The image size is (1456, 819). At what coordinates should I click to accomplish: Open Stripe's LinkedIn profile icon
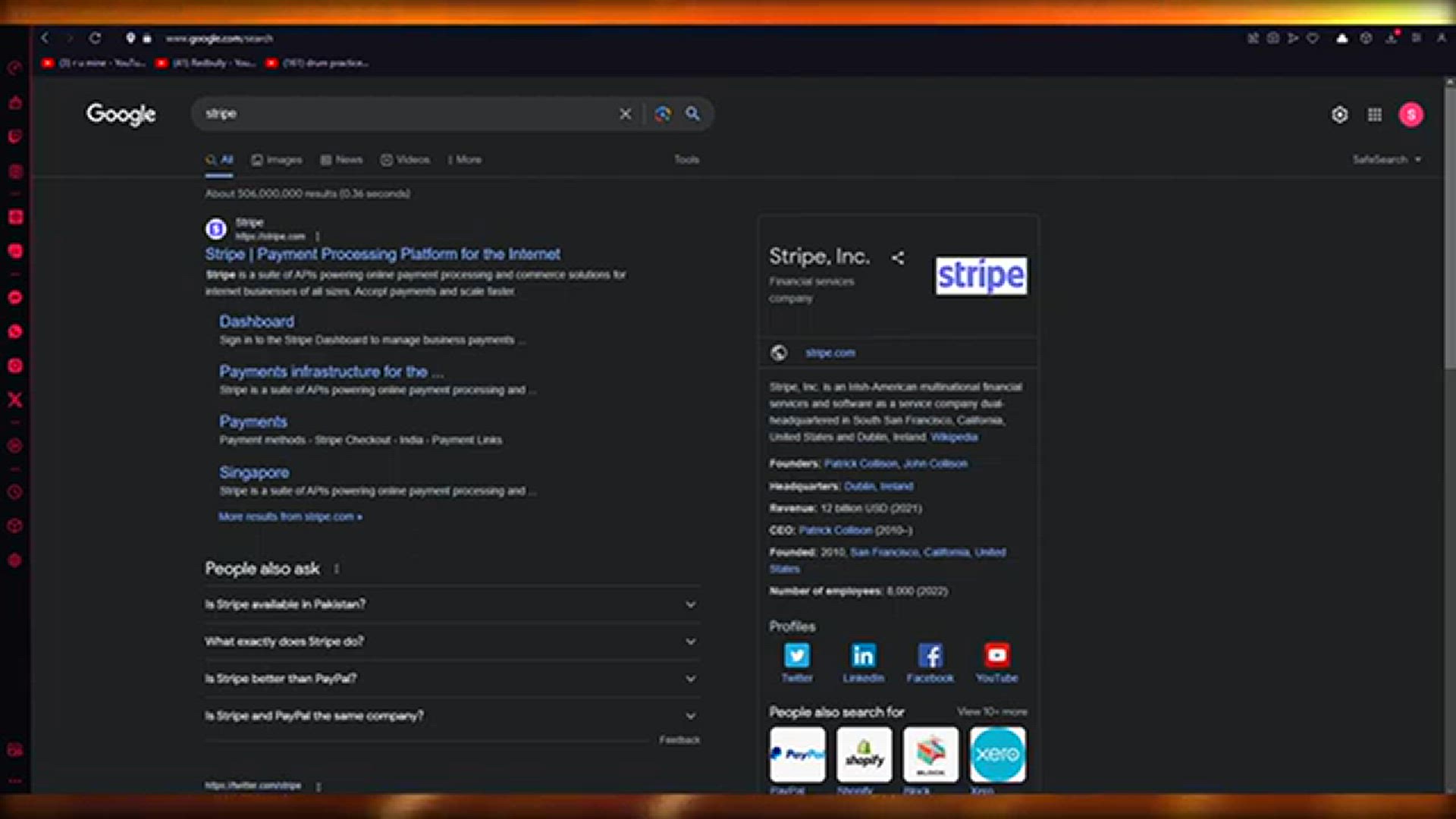[x=863, y=655]
